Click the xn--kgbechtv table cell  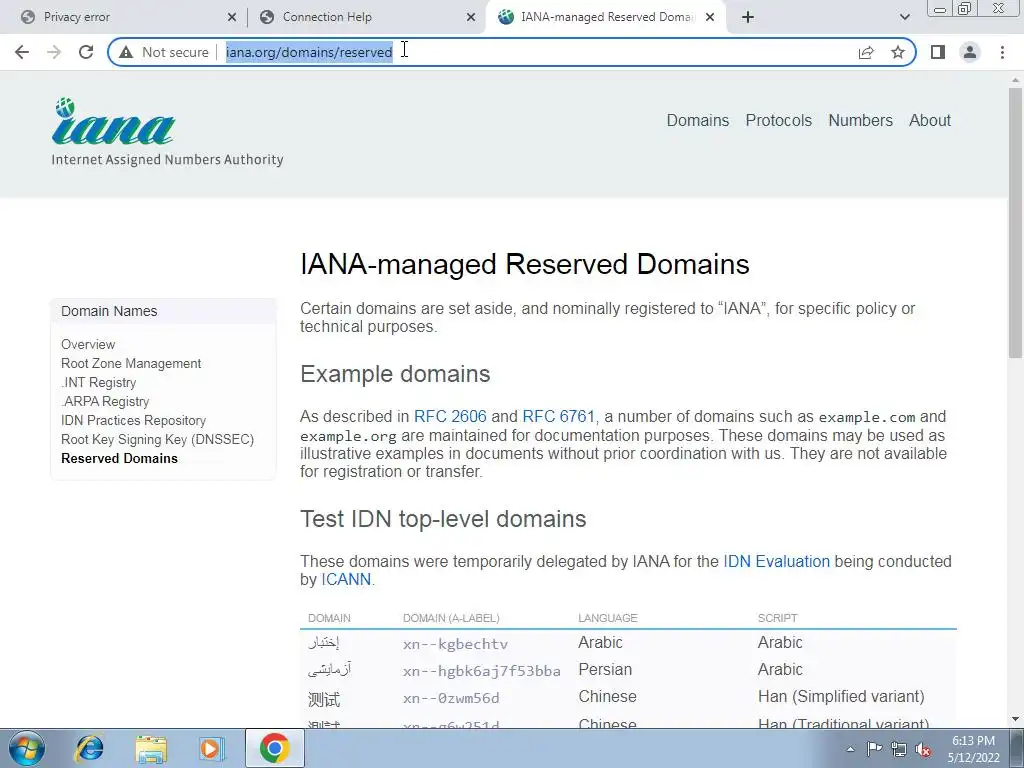tap(455, 644)
